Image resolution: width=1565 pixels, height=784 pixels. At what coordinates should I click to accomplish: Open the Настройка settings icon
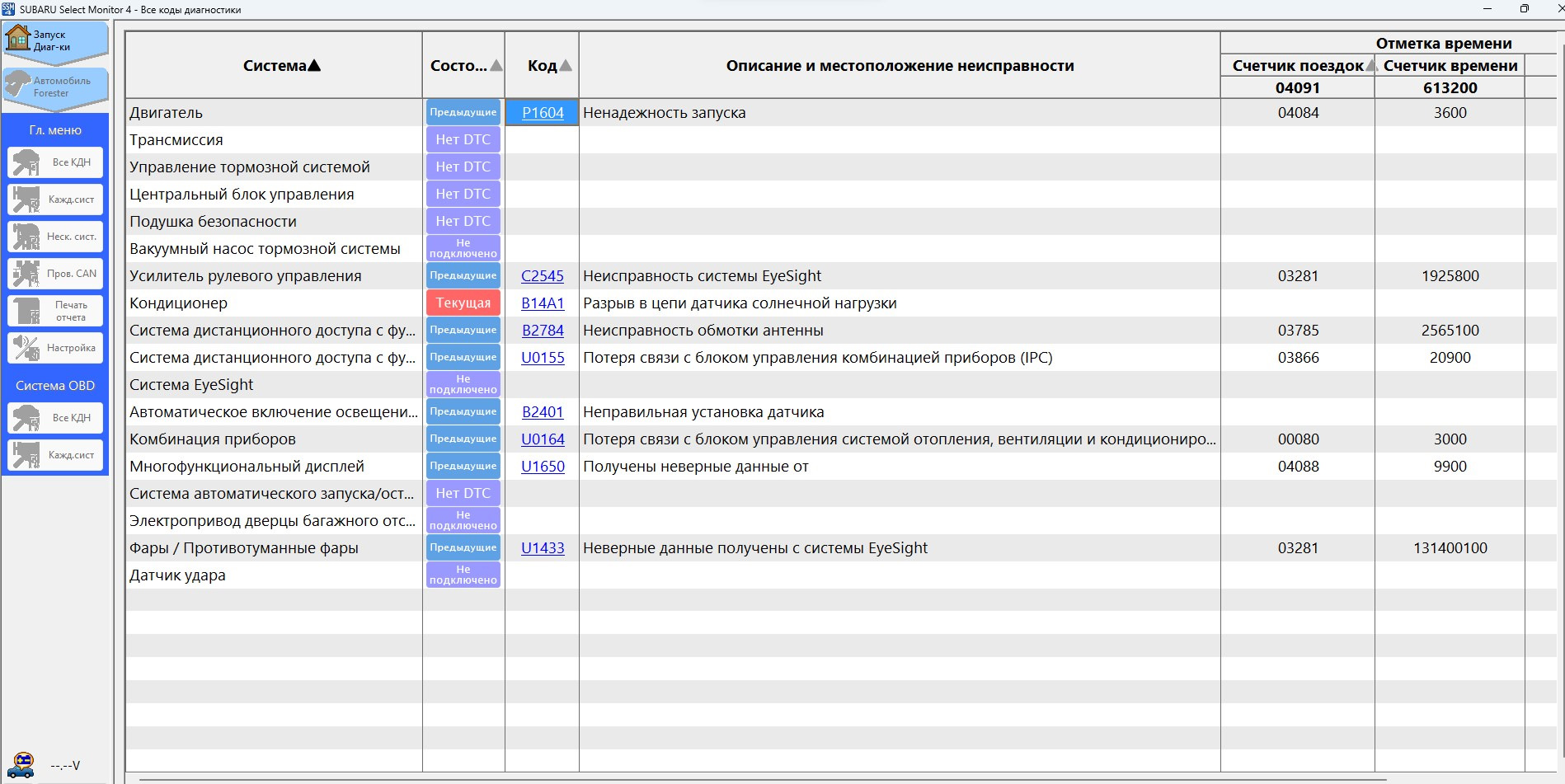(55, 348)
